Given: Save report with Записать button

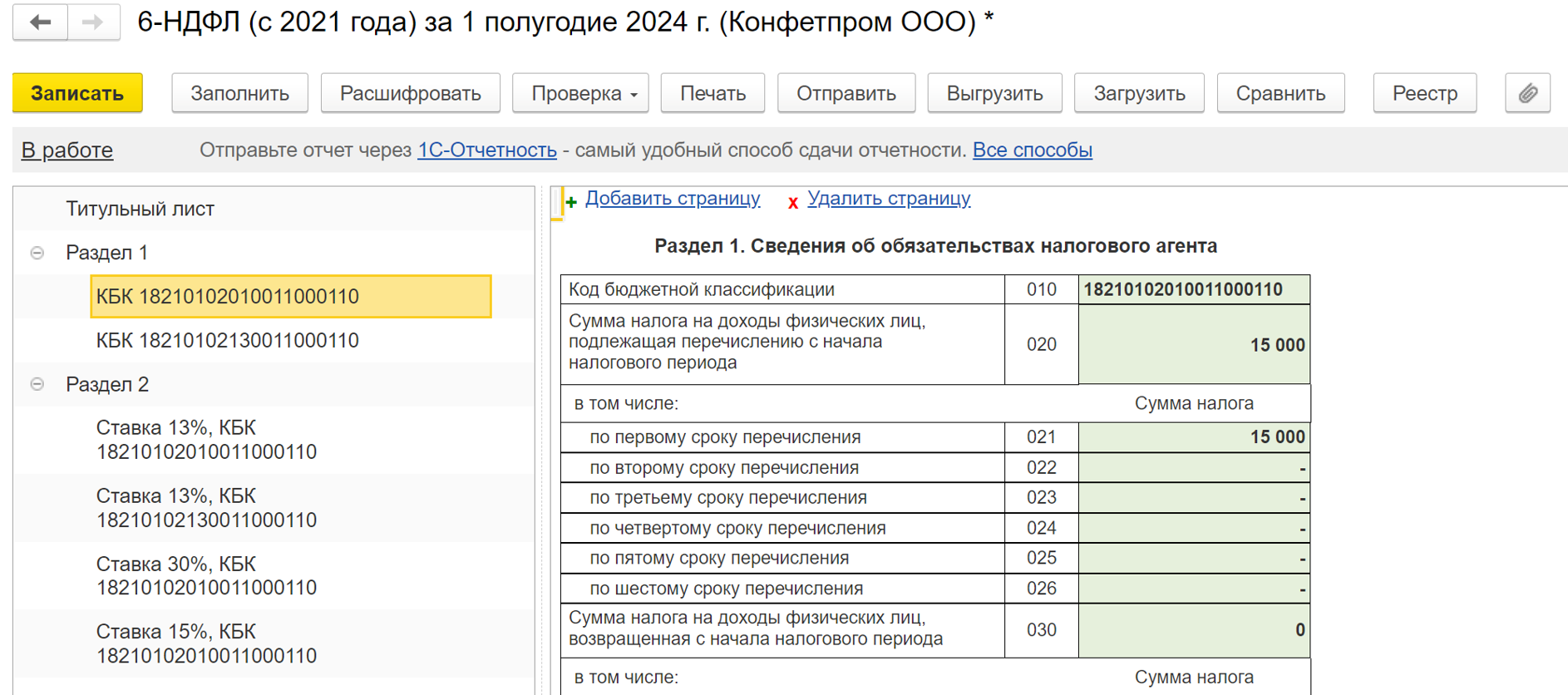Looking at the screenshot, I should pyautogui.click(x=77, y=93).
